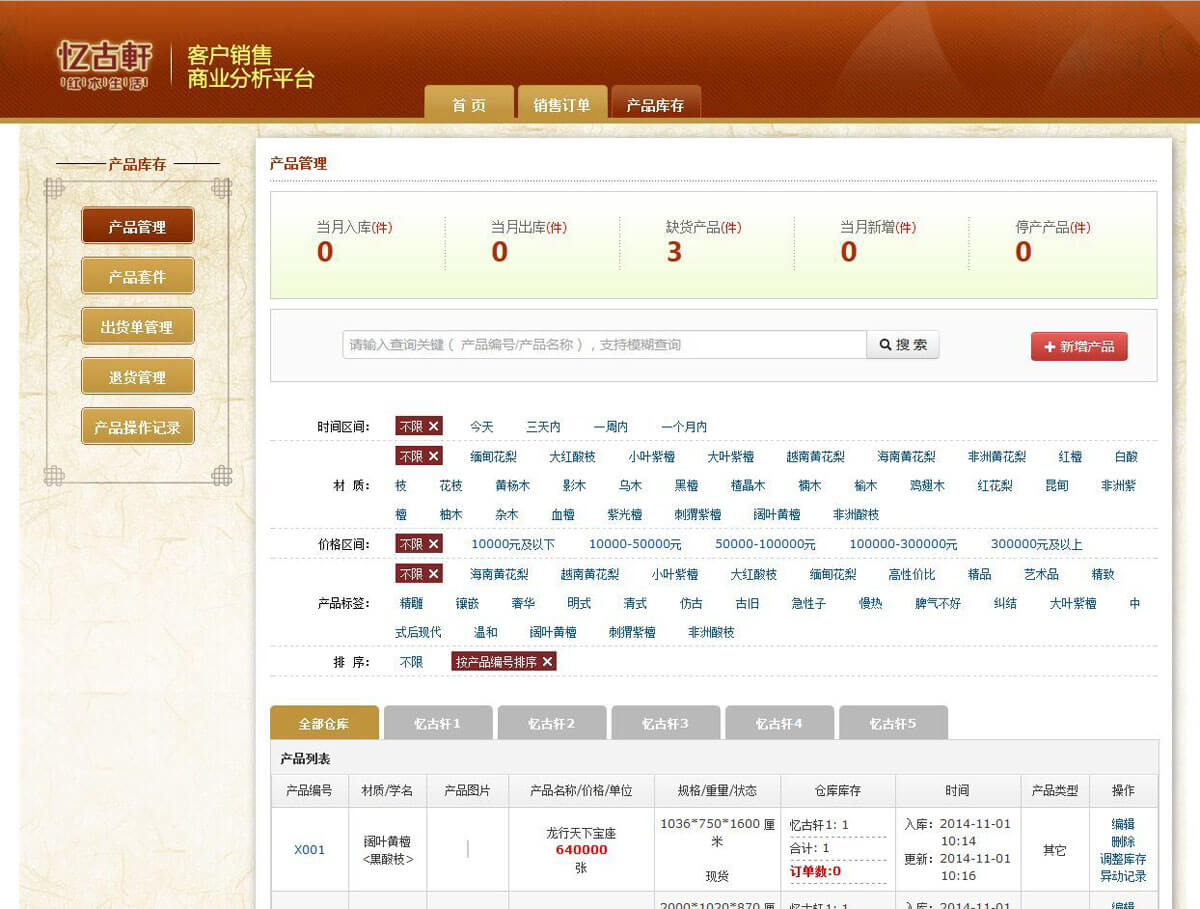Click the 忆古軒 logo in header
The width and height of the screenshot is (1200, 909).
tap(104, 65)
